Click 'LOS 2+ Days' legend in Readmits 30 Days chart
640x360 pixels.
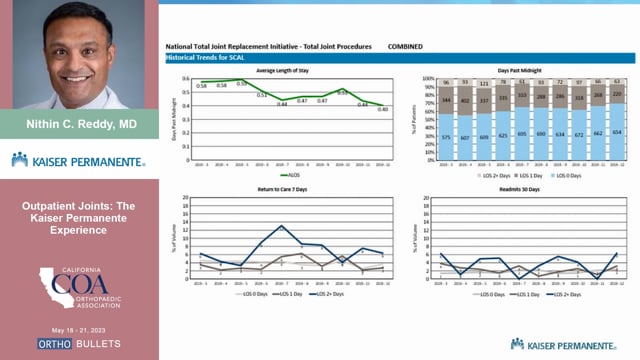(x=563, y=294)
